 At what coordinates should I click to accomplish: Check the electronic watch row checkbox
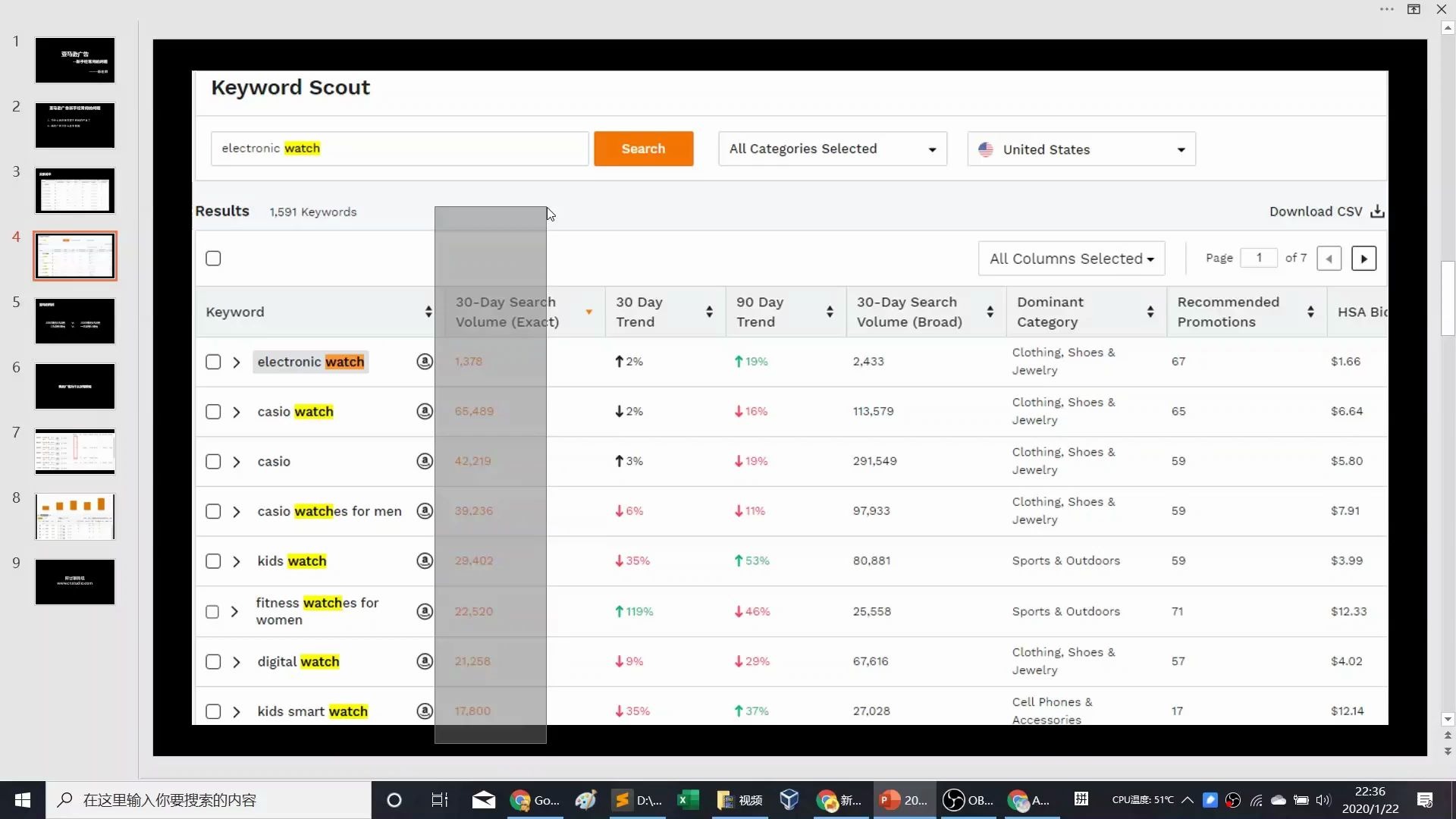(213, 362)
